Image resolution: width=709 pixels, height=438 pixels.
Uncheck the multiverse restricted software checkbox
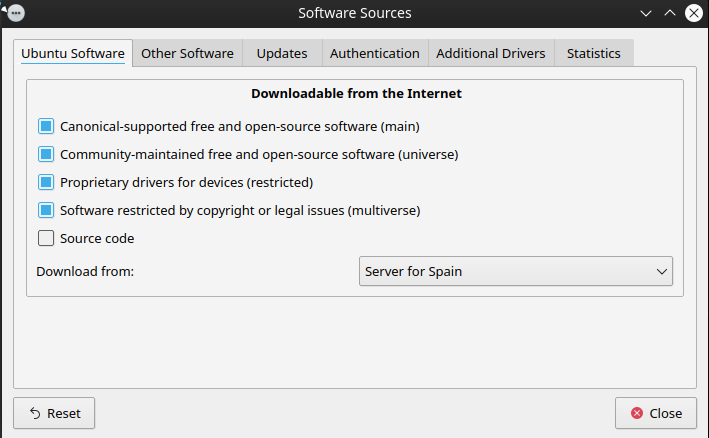point(46,211)
